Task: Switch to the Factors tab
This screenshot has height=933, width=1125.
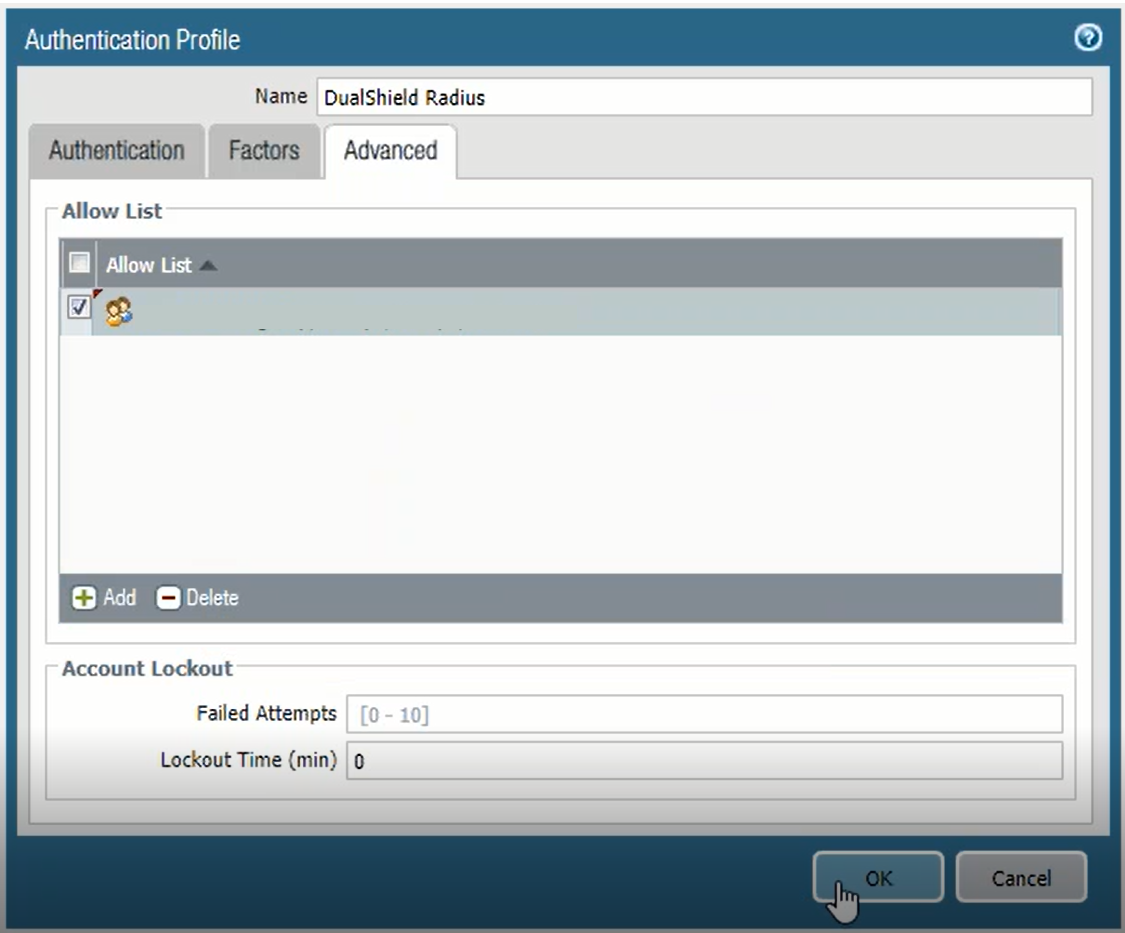Action: (x=264, y=151)
